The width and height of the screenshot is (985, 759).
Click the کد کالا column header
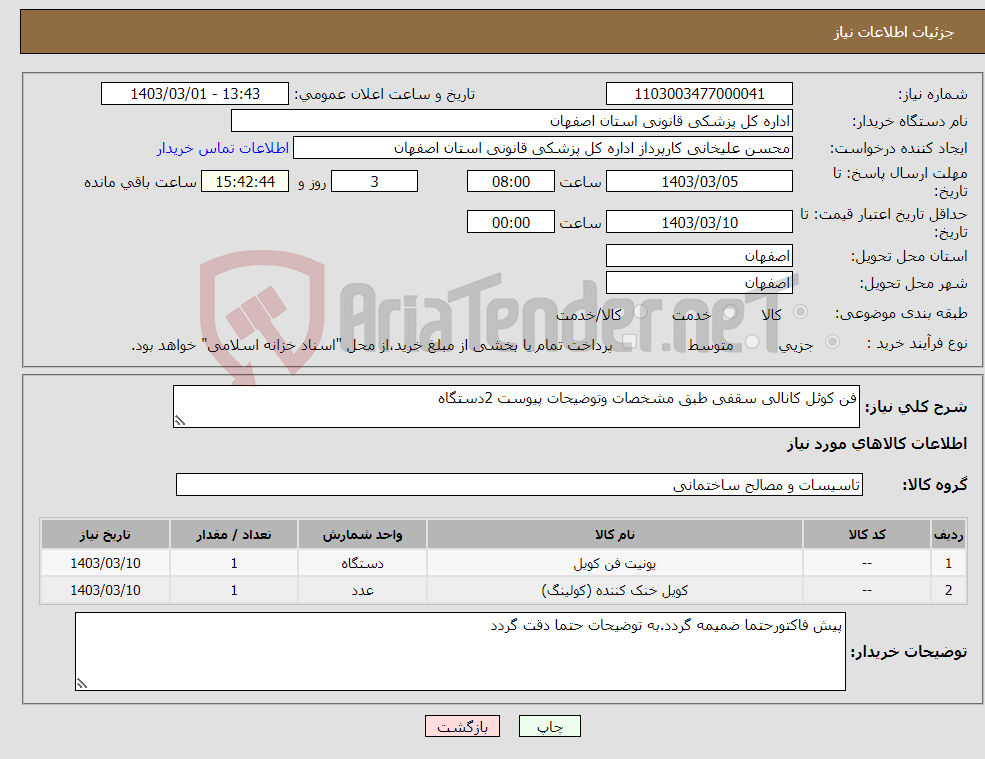point(867,535)
